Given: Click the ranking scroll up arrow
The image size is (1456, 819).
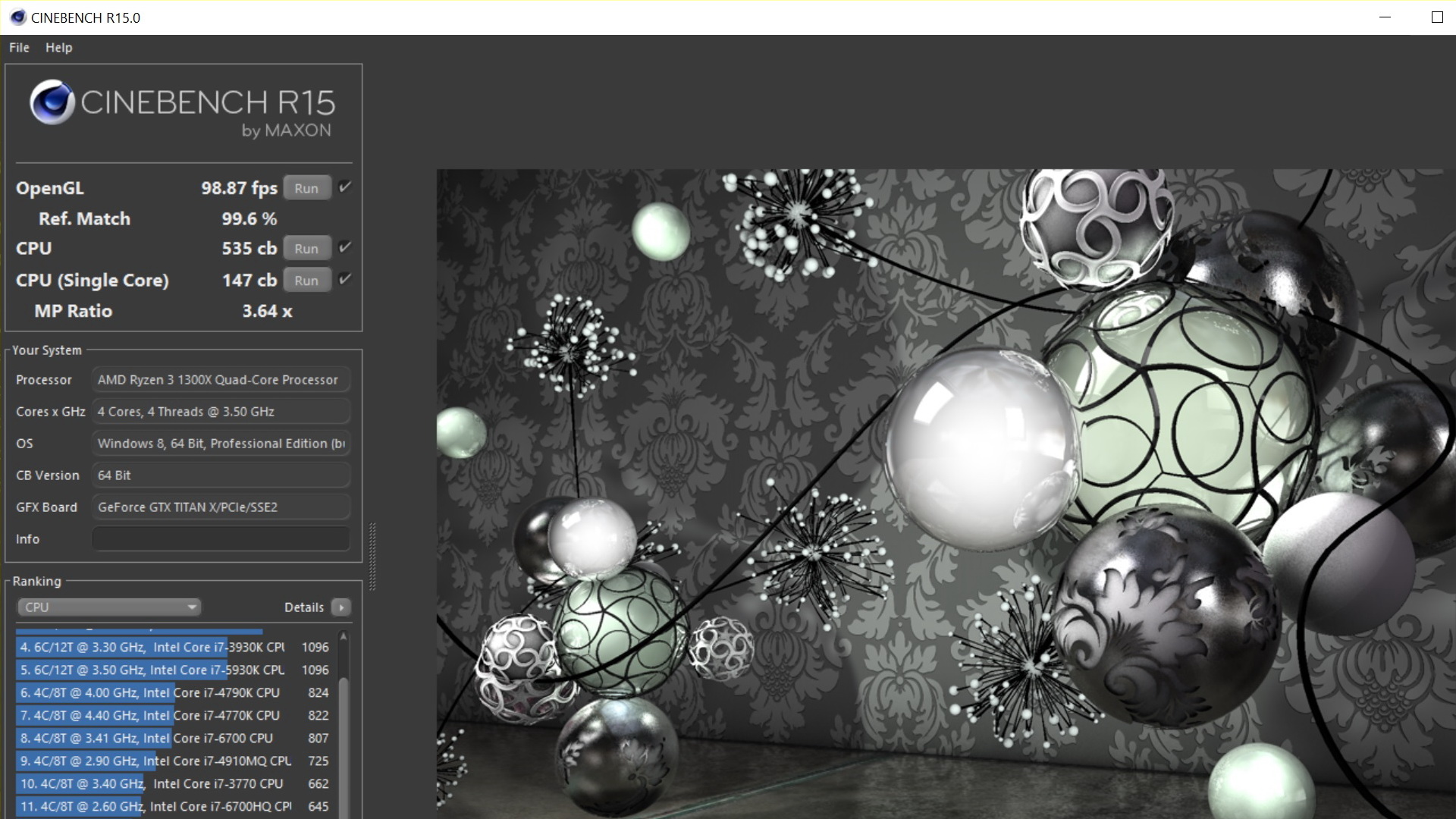Looking at the screenshot, I should (x=344, y=636).
